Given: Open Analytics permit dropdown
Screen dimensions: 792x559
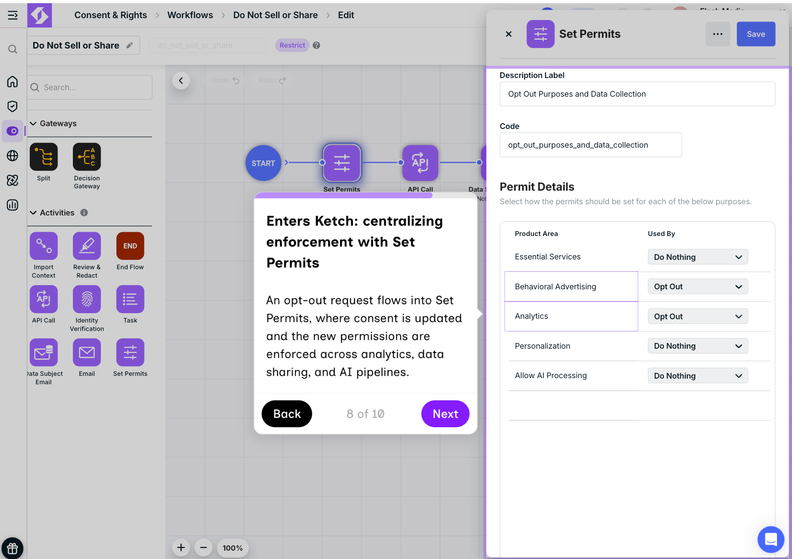Looking at the screenshot, I should point(698,316).
